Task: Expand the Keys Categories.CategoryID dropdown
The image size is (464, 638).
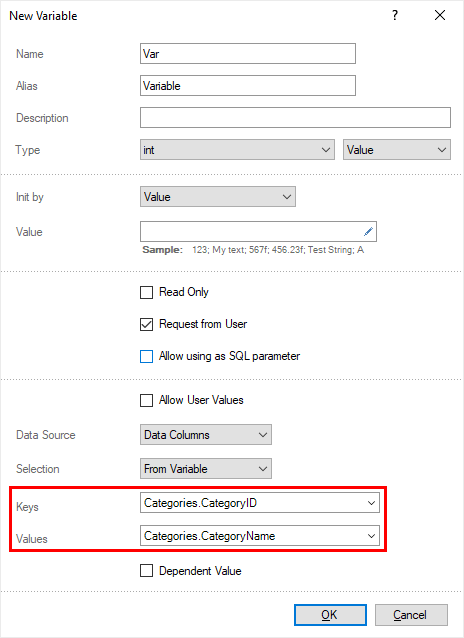Action: (x=260, y=503)
